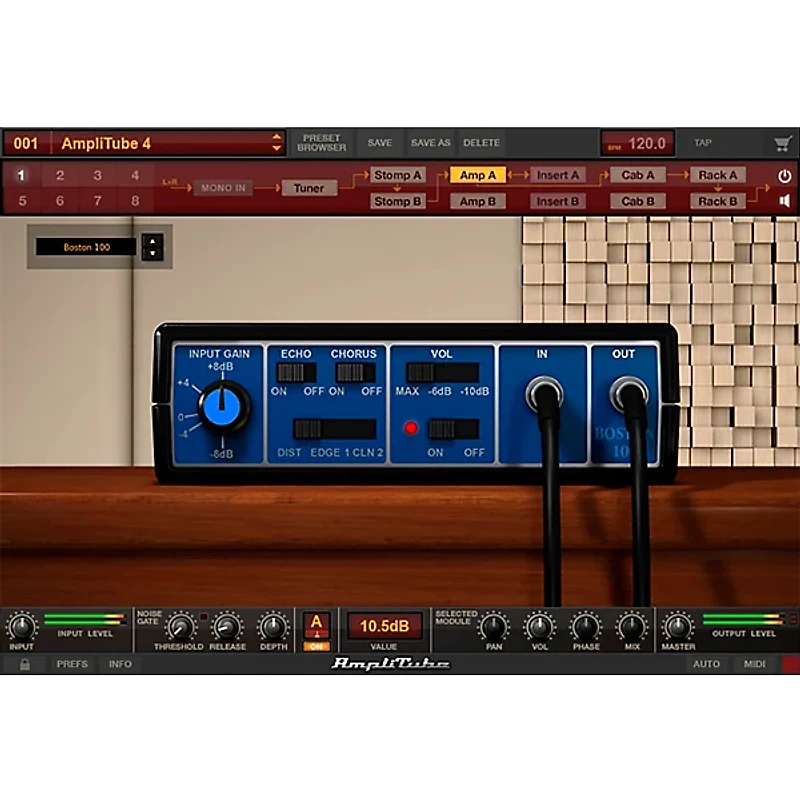Screen dimensions: 800x800
Task: Click the BPM 120.0 tempo field
Action: tap(638, 143)
